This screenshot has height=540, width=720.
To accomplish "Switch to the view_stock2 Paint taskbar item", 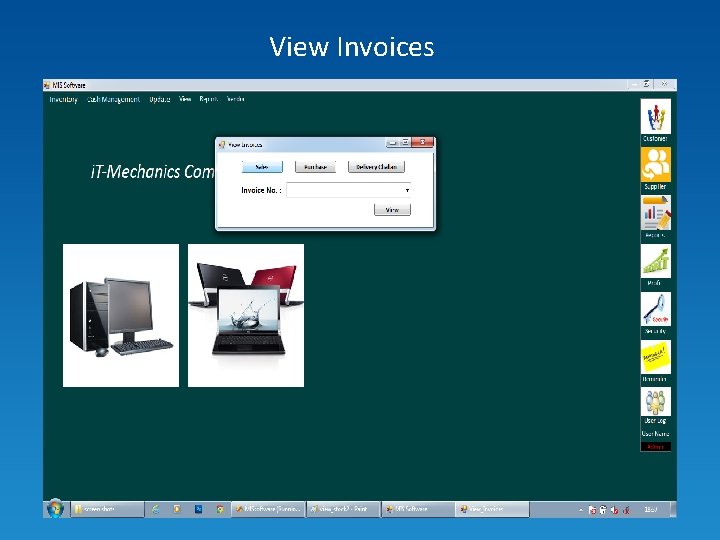I will tap(343, 509).
